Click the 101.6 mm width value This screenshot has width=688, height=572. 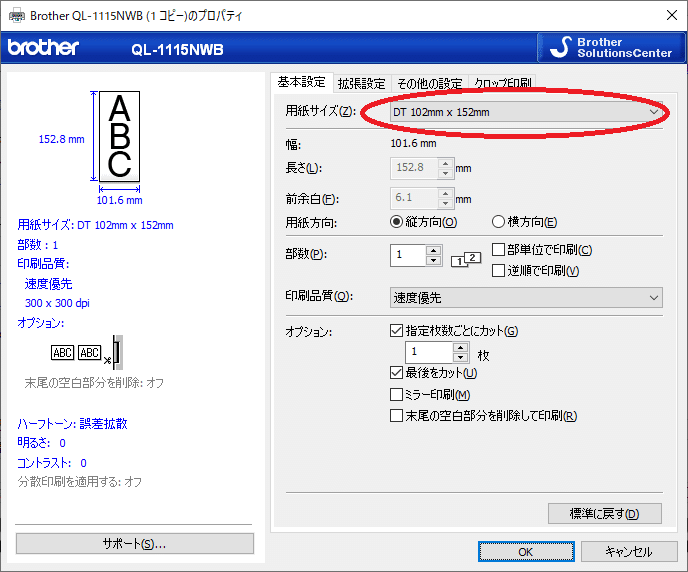click(413, 143)
